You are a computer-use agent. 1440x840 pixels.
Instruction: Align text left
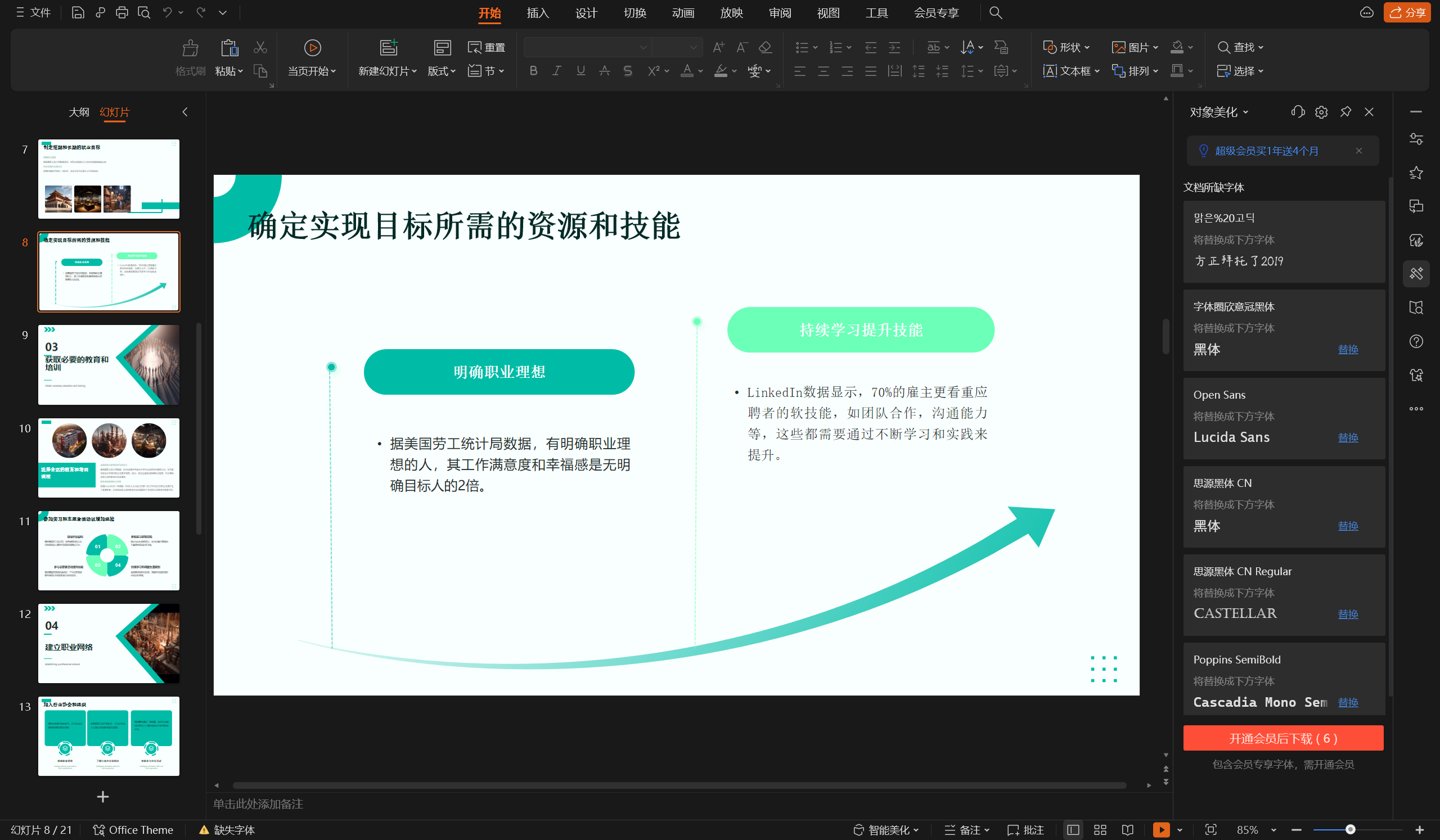point(800,71)
